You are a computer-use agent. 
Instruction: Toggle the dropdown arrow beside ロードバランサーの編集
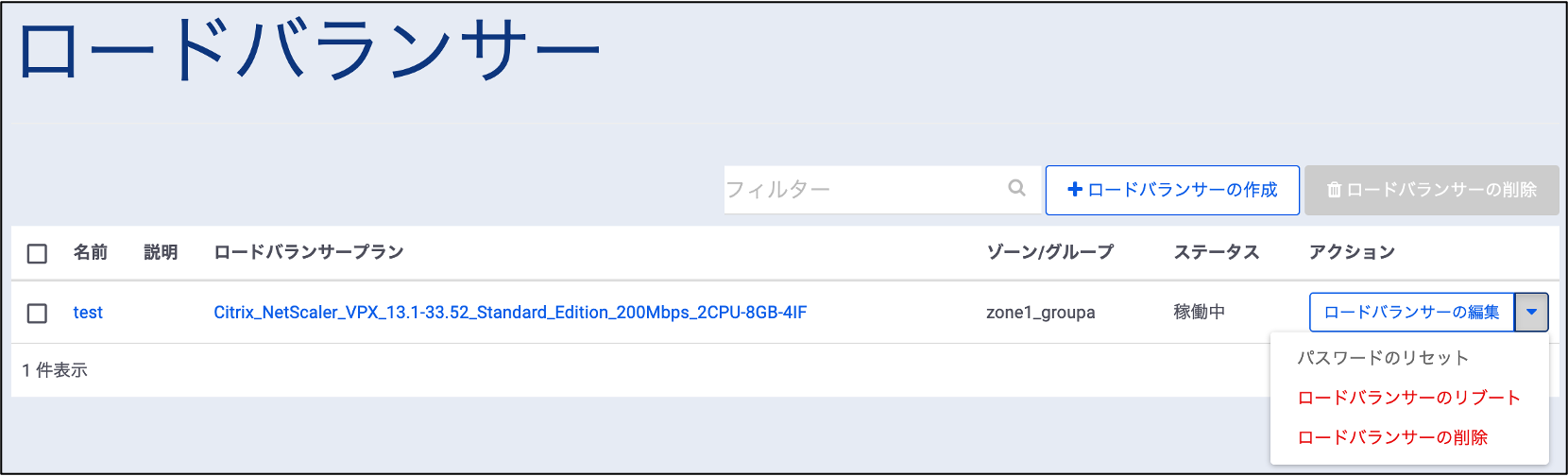[1531, 312]
